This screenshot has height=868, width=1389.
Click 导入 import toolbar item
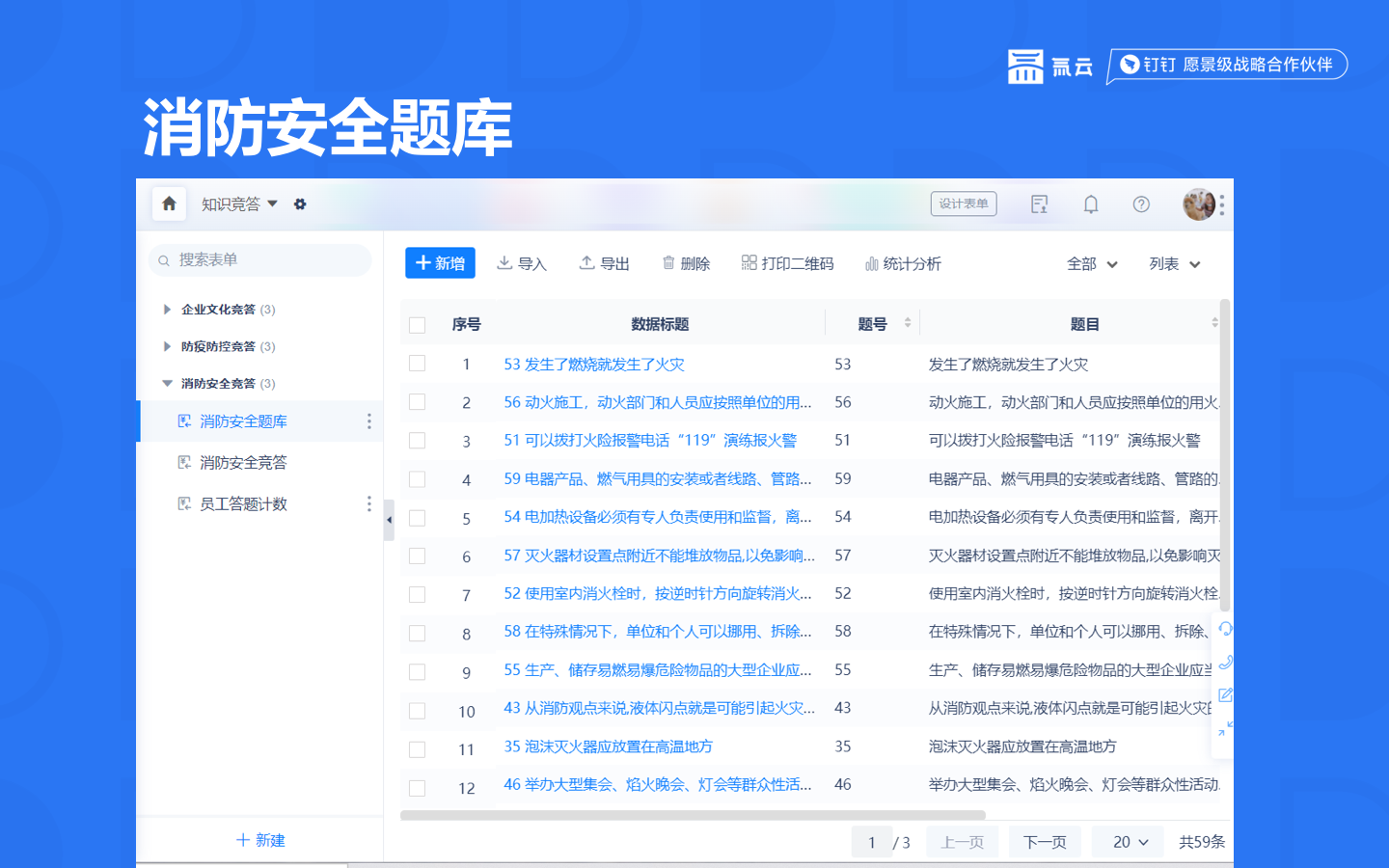(x=521, y=263)
